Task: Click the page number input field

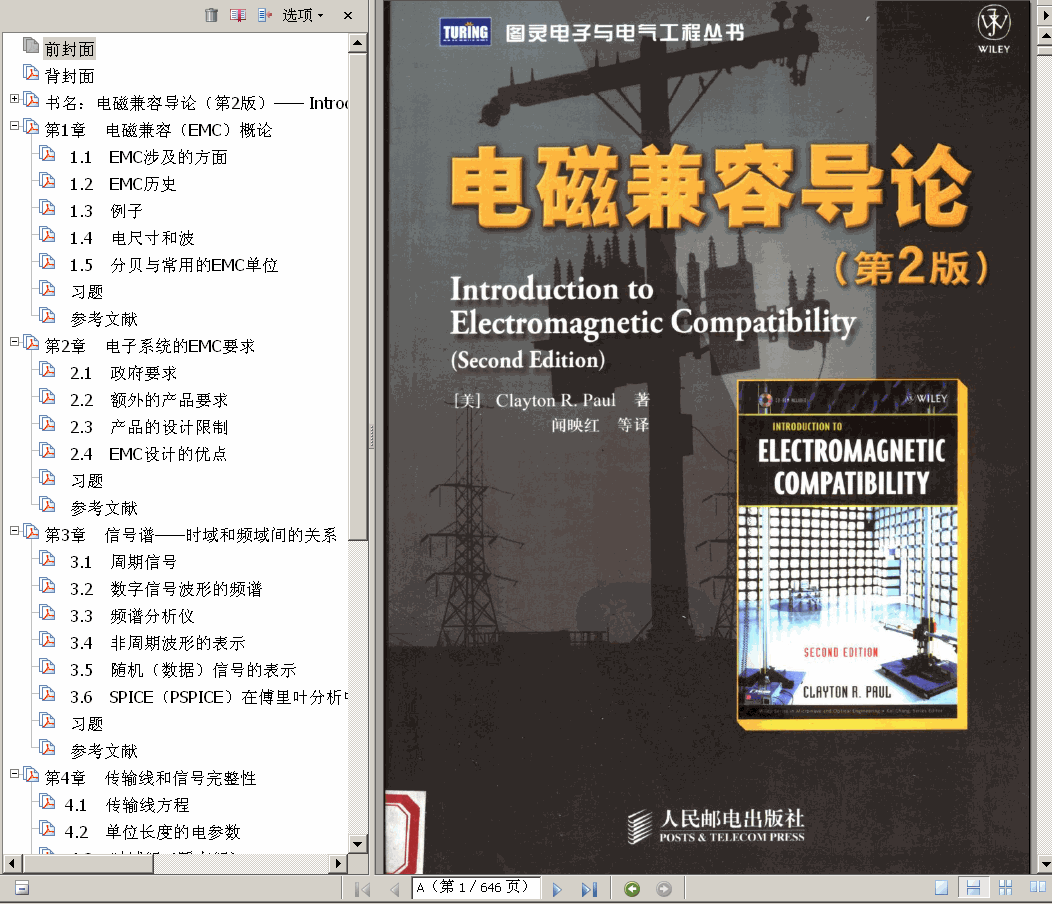Action: pyautogui.click(x=475, y=888)
